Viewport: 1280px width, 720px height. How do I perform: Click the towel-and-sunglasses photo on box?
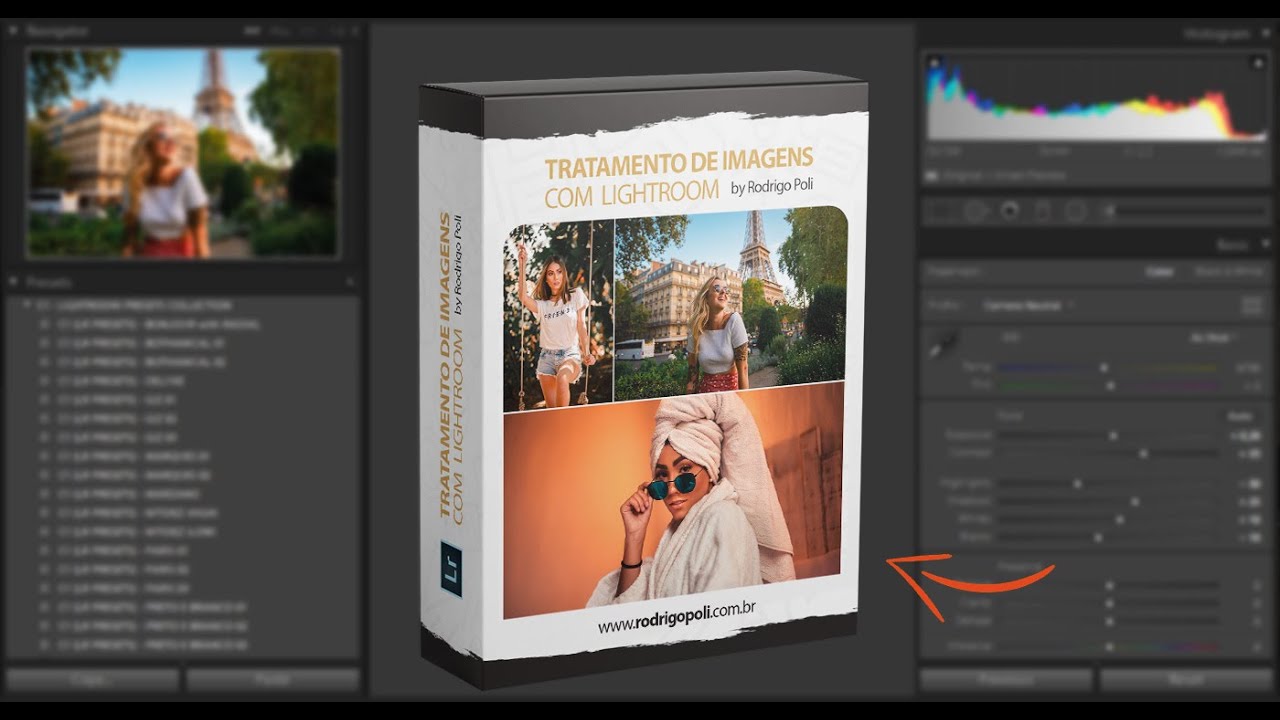click(x=673, y=500)
